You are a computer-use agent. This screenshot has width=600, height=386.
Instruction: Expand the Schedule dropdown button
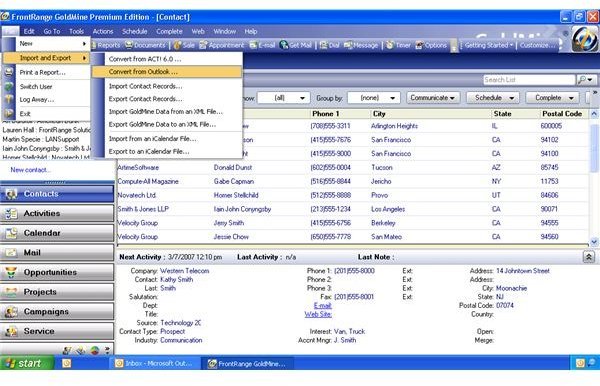pos(493,98)
